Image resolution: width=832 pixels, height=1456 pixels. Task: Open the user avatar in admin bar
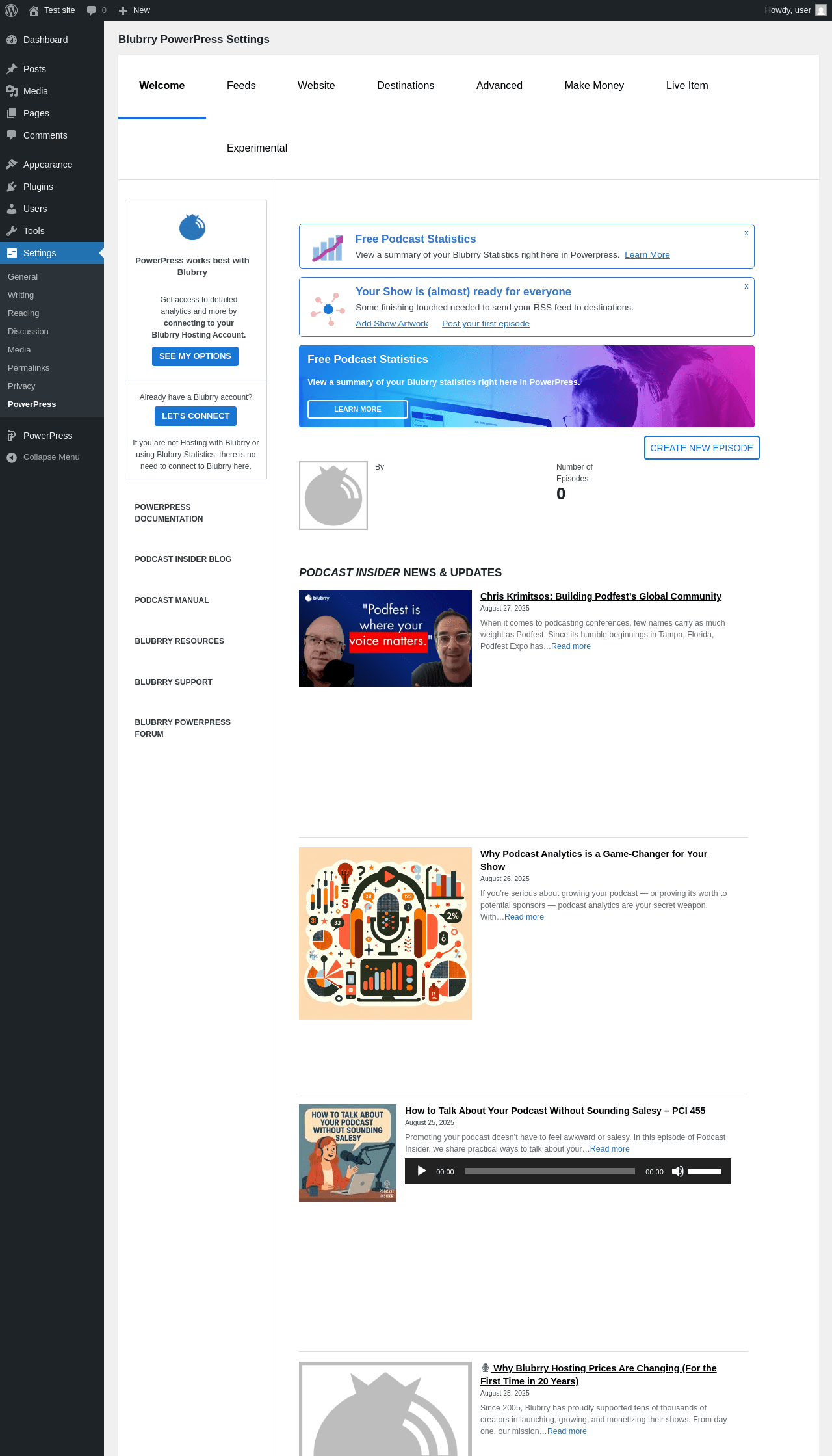821,10
